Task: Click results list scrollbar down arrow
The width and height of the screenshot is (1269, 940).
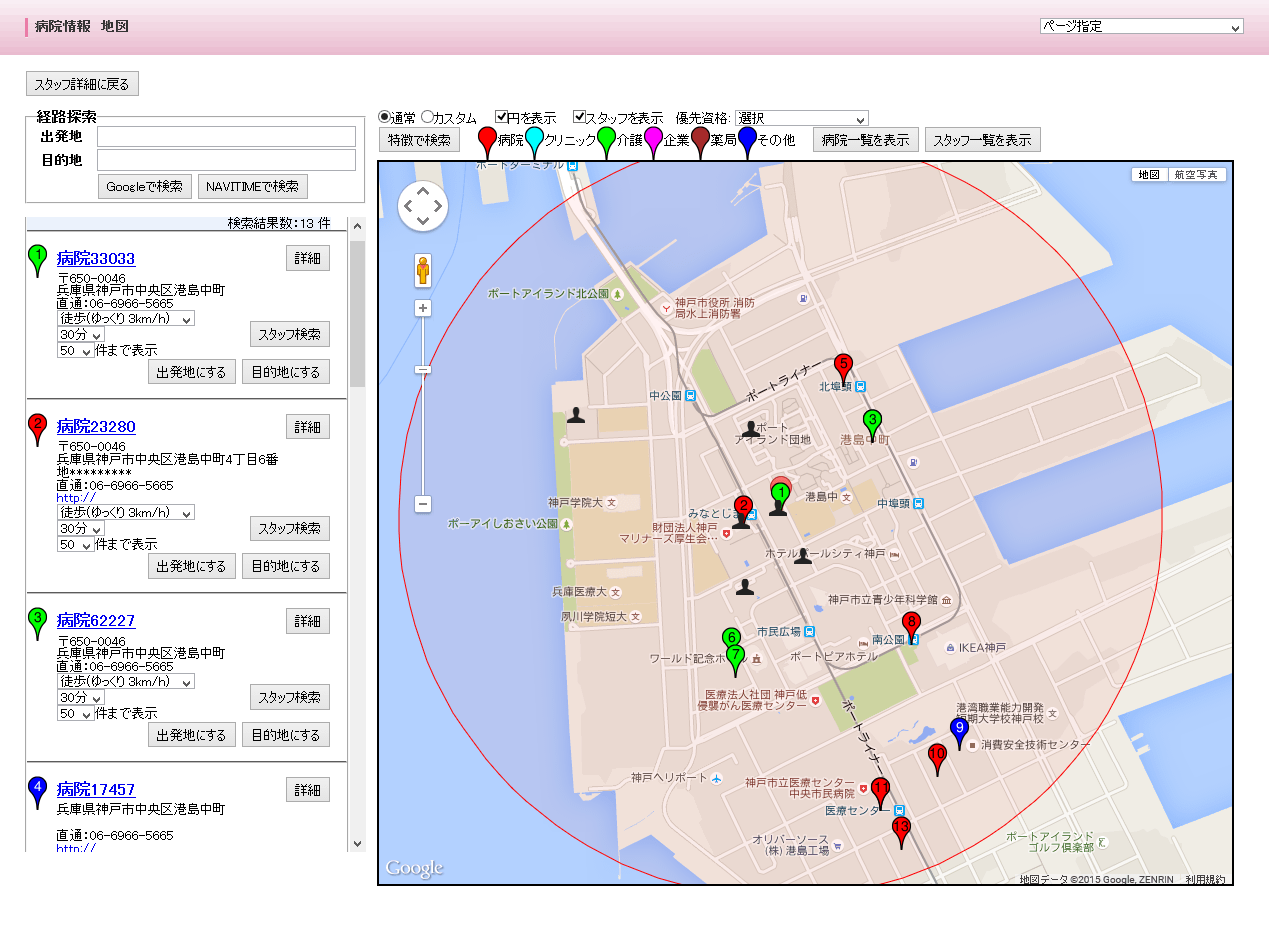Action: pos(357,843)
